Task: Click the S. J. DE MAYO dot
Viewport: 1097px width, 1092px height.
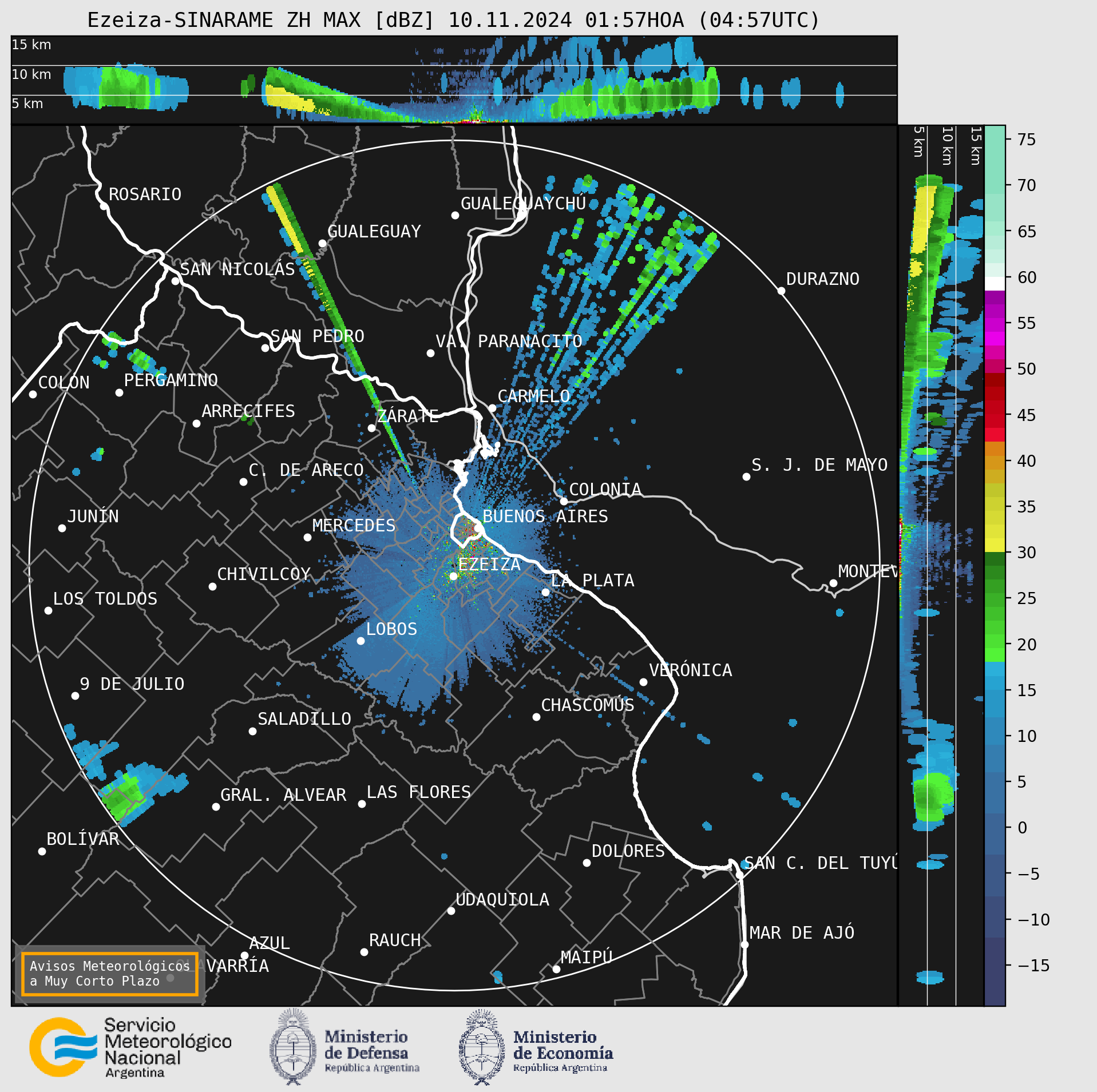Action: (x=746, y=476)
